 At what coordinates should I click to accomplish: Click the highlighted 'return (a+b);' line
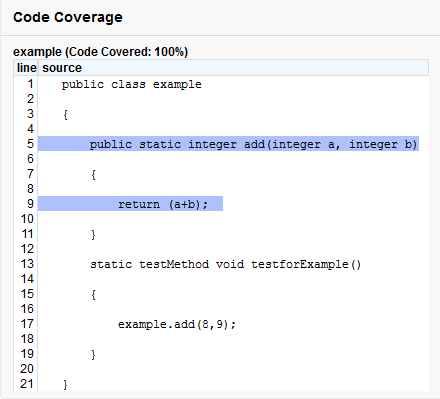coord(130,204)
